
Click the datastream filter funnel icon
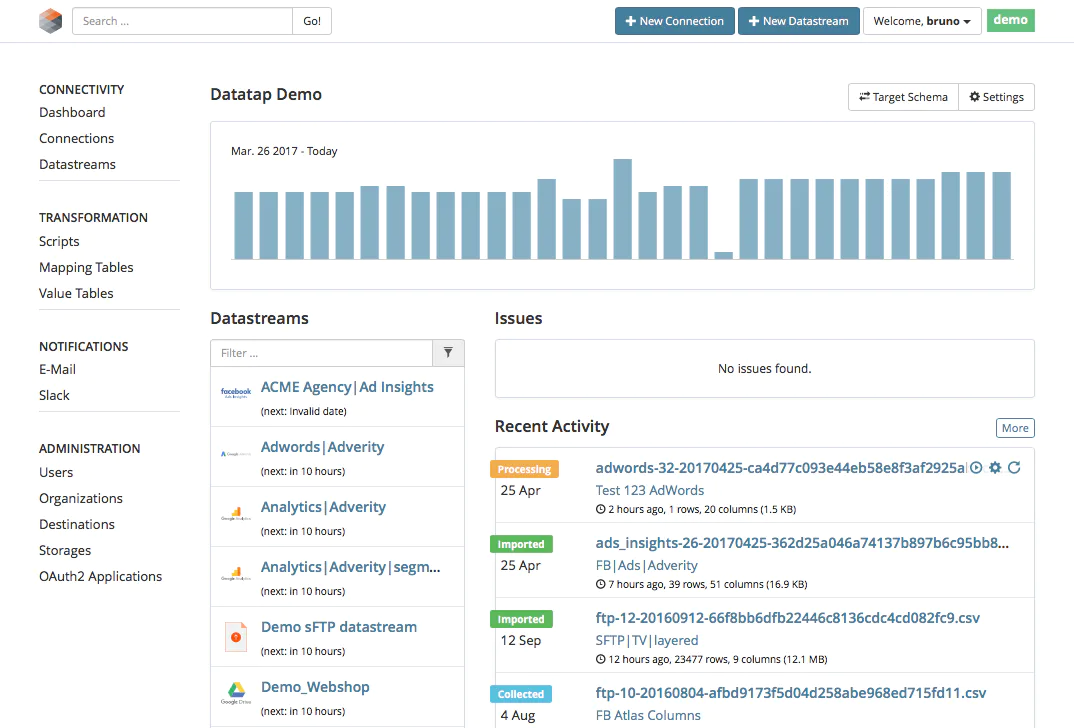448,353
